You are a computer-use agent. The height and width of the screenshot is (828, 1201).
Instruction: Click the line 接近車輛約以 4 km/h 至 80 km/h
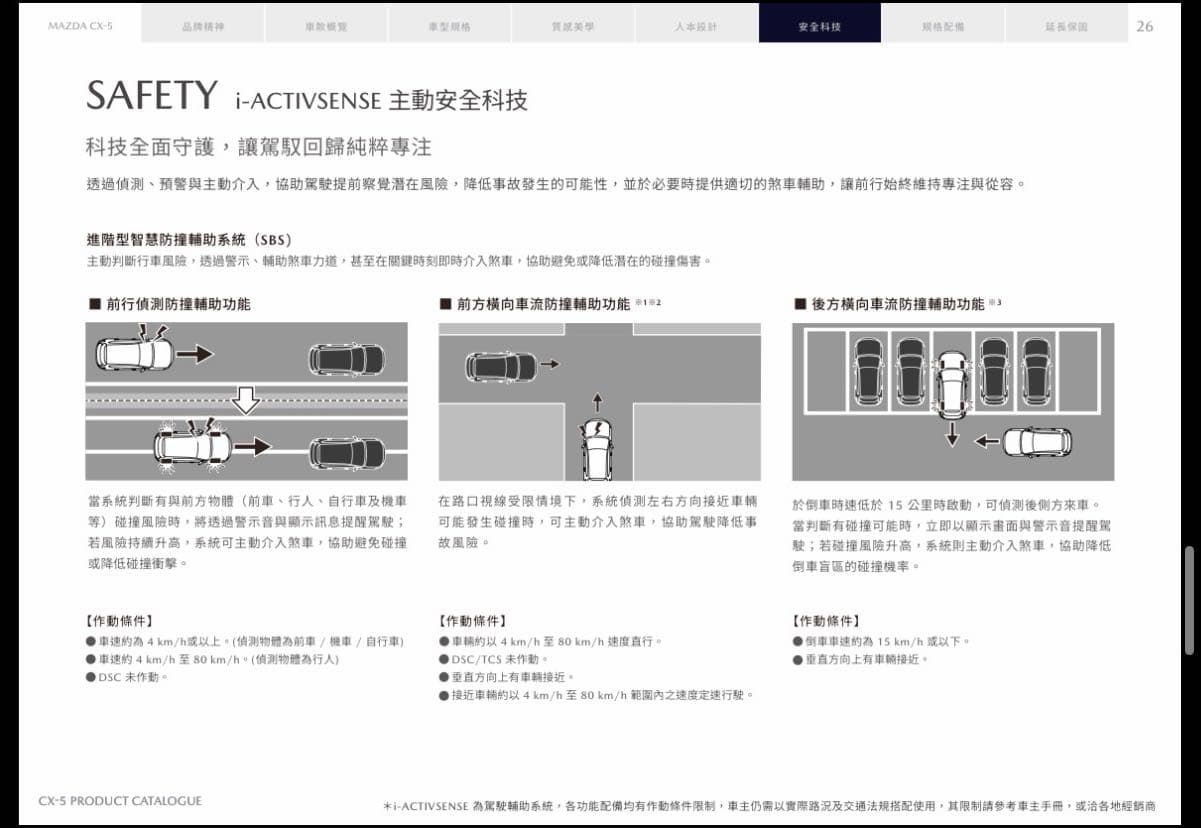[x=596, y=695]
